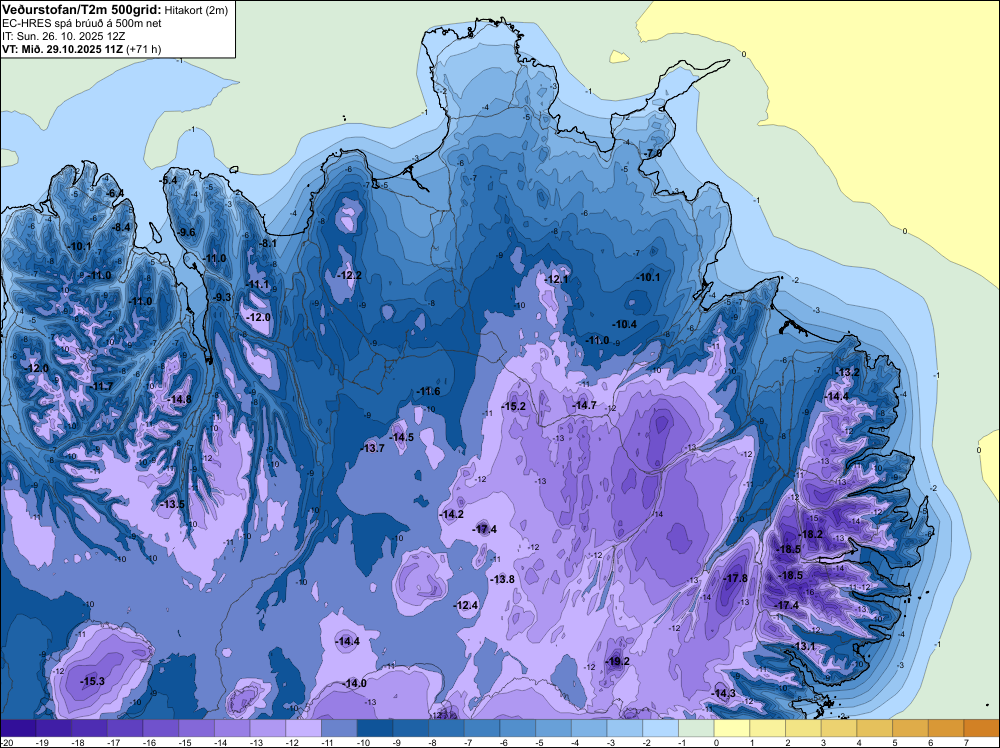The width and height of the screenshot is (1000, 748).
Task: Click the -14.3 temperature value
Action: [724, 694]
